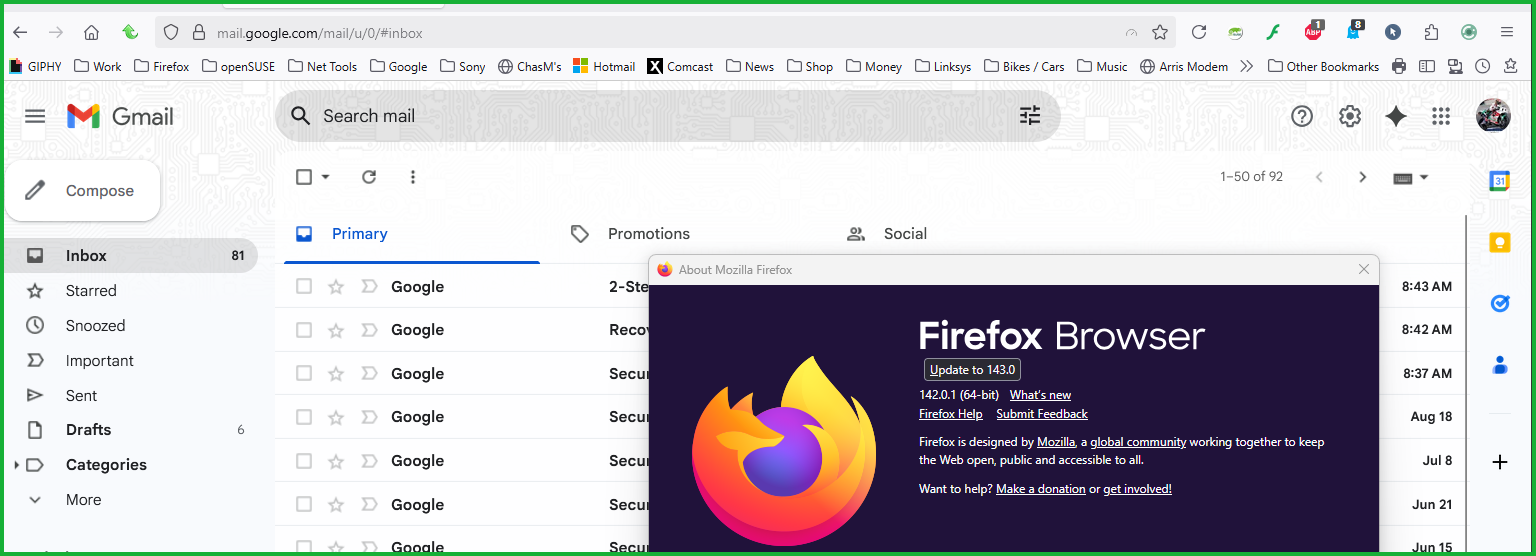Open Adblock Plus extension icon
1536x556 pixels.
point(1314,31)
